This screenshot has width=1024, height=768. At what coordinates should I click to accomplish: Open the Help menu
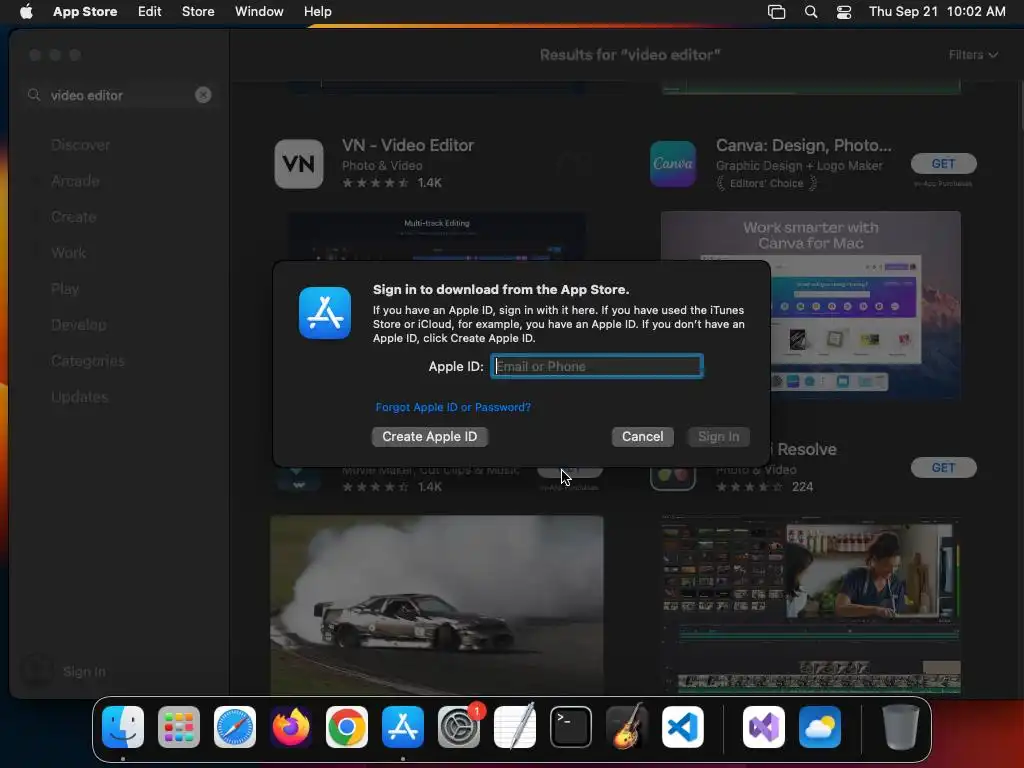(x=317, y=11)
